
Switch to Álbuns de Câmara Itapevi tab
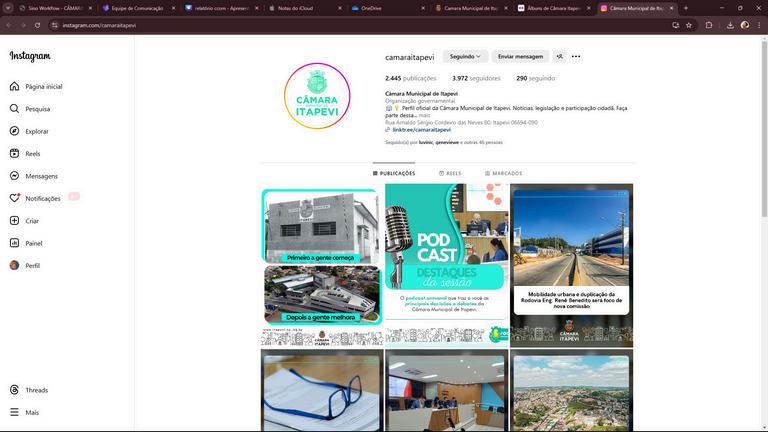[553, 8]
